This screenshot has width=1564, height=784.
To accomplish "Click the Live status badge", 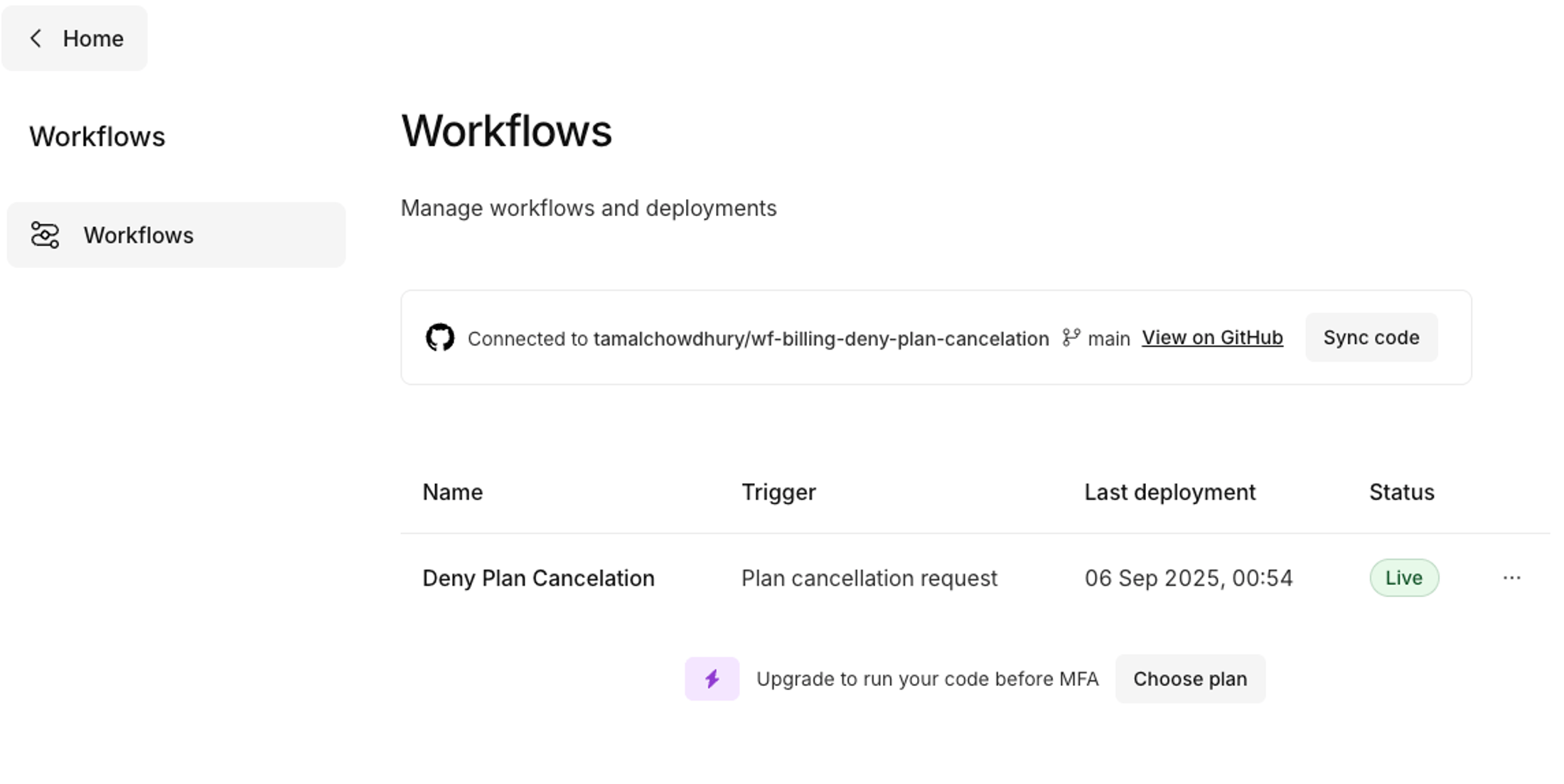I will [x=1404, y=578].
